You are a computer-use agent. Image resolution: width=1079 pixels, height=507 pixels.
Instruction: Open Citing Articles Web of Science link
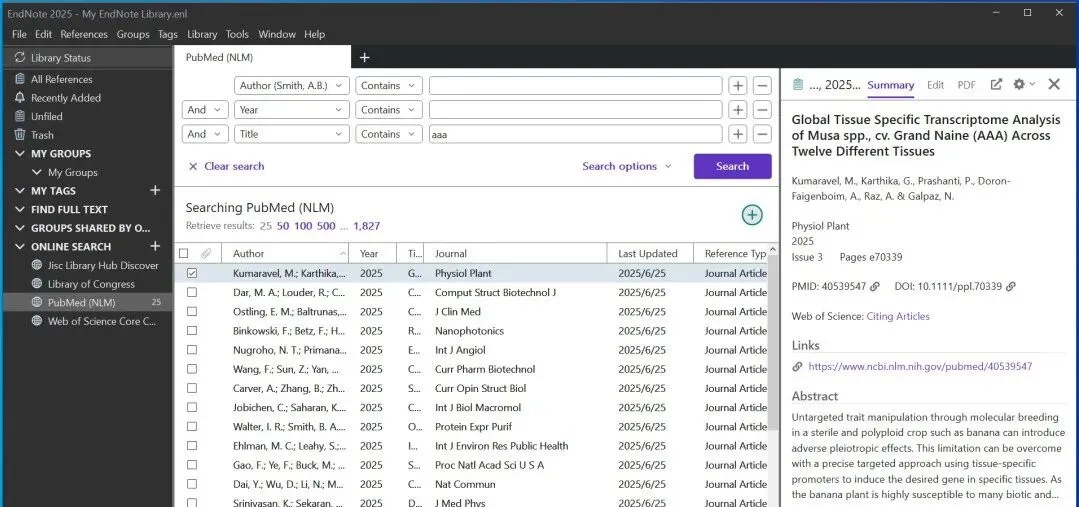click(x=897, y=316)
